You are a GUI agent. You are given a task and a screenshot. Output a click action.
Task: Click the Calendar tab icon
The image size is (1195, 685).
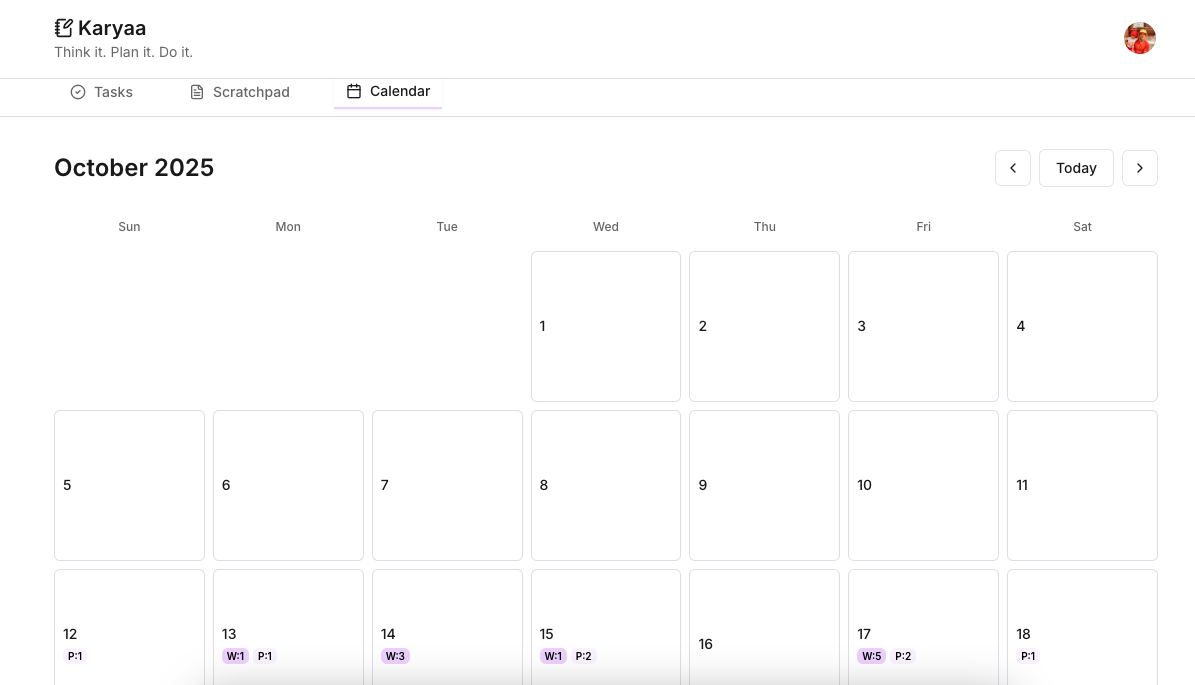(x=354, y=91)
